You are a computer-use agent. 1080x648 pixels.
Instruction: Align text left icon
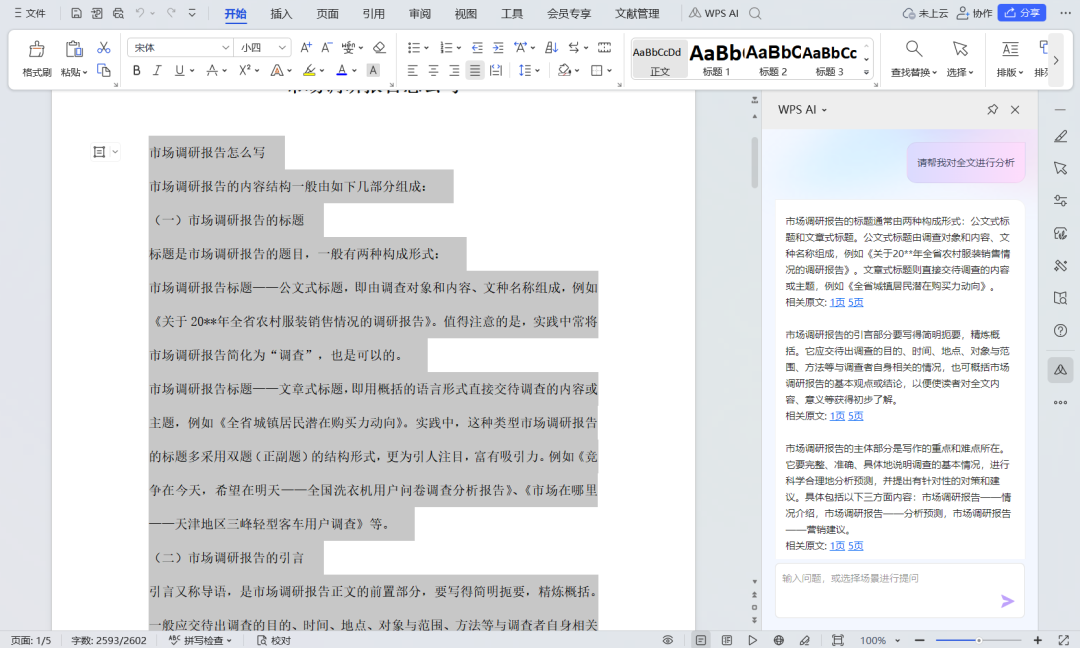(x=413, y=70)
